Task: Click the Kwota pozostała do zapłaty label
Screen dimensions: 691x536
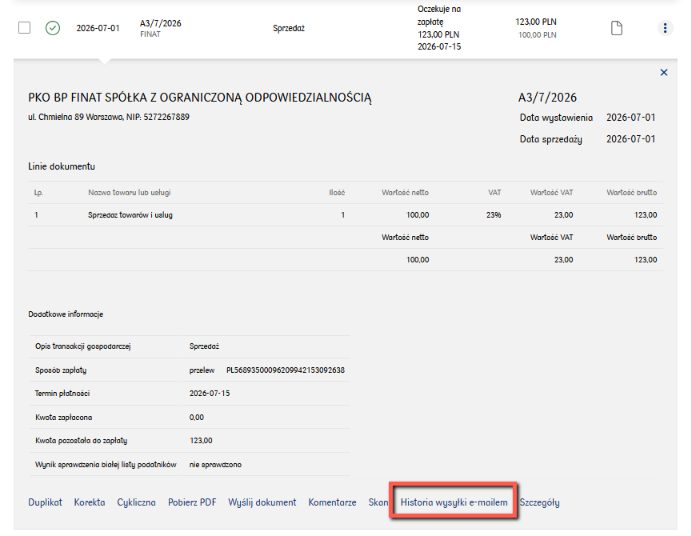Action: coord(81,440)
